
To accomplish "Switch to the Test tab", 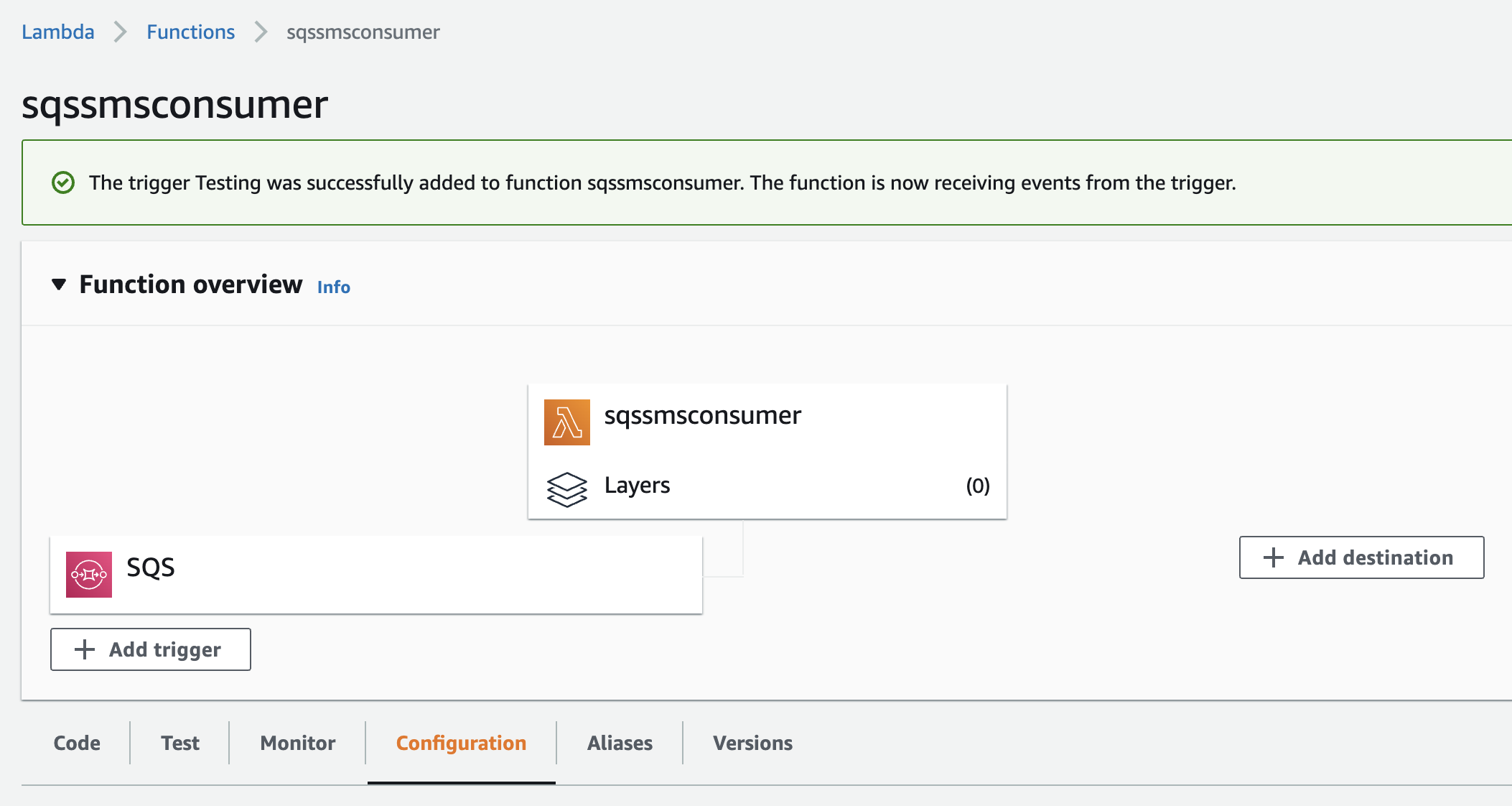I will 180,743.
